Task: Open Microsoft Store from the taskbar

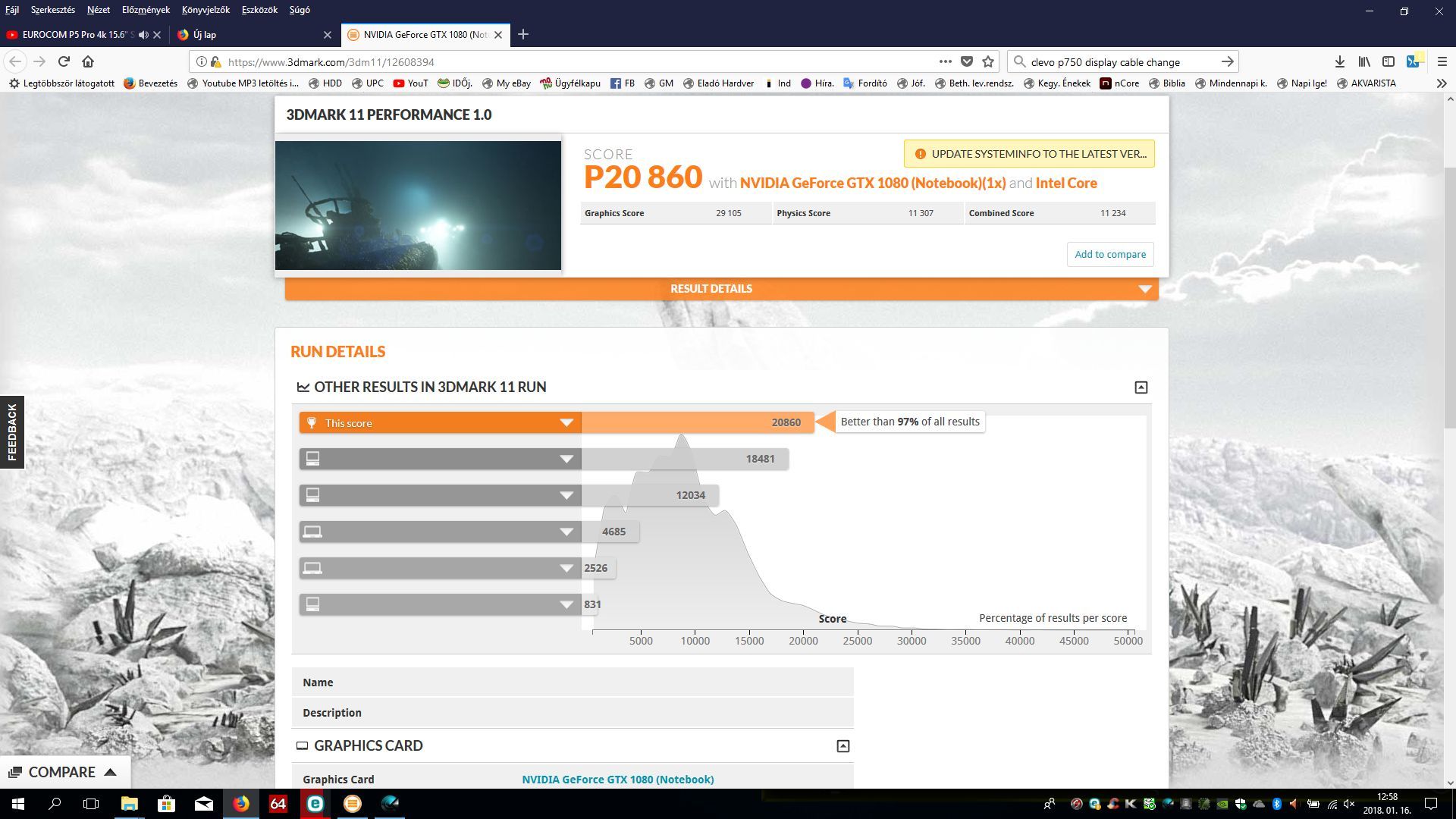Action: [166, 804]
